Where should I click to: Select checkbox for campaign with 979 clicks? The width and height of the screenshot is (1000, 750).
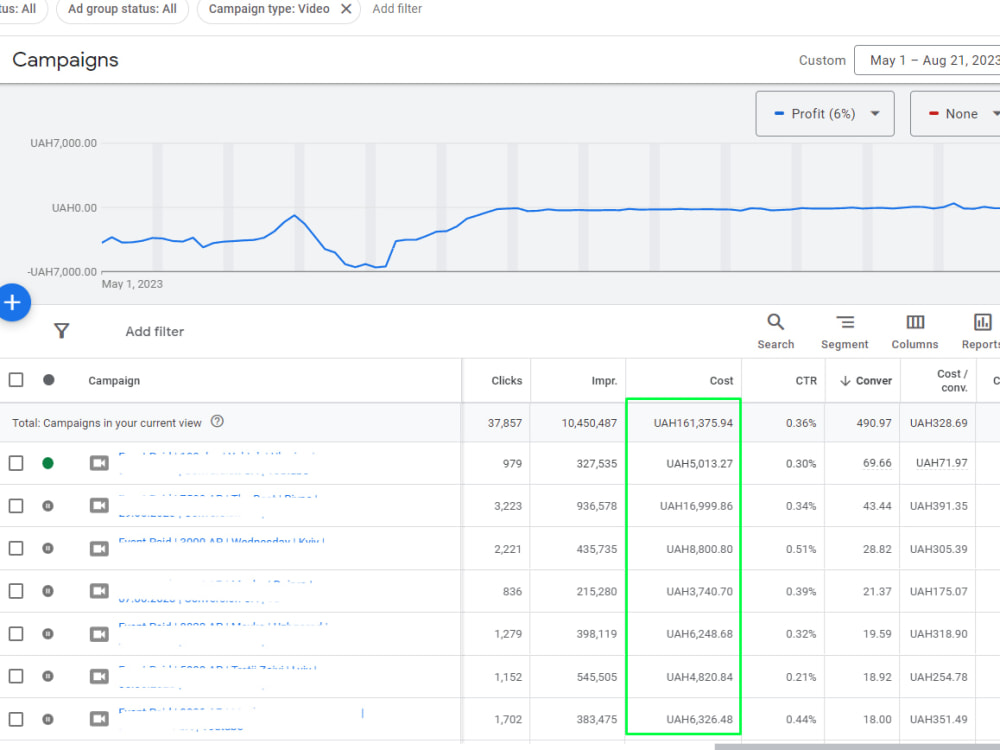tap(16, 463)
